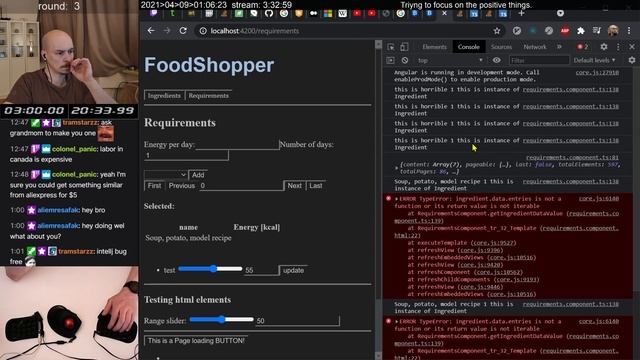The height and width of the screenshot is (360, 640).
Task: Open the Ingredients page tab
Action: coord(164,96)
